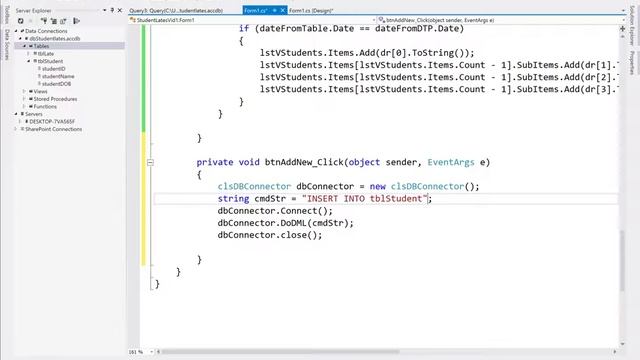Image resolution: width=640 pixels, height=360 pixels.
Task: Expand the tblLate table node
Action: (x=29, y=53)
